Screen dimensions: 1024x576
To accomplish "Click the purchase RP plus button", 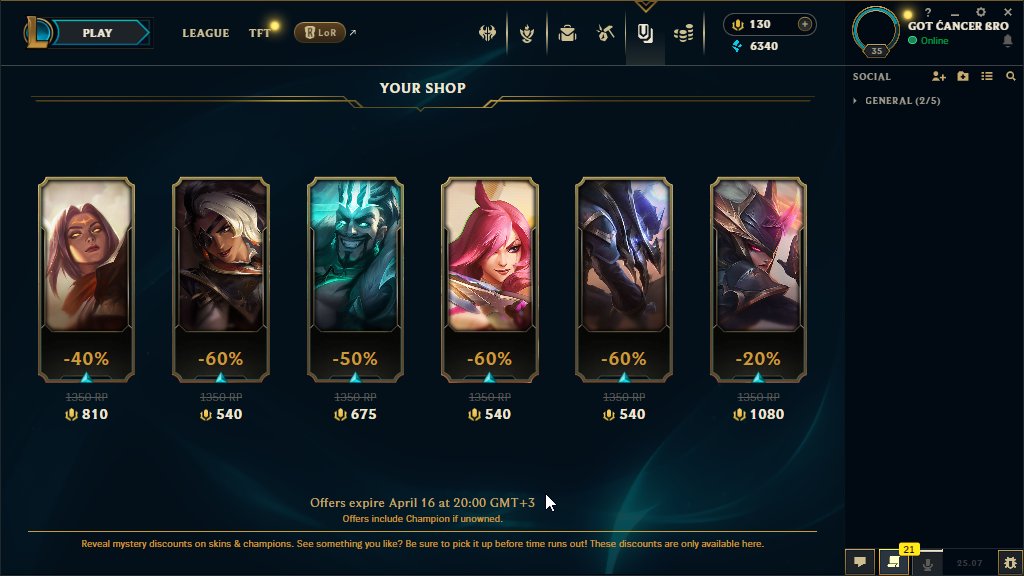I will click(805, 24).
